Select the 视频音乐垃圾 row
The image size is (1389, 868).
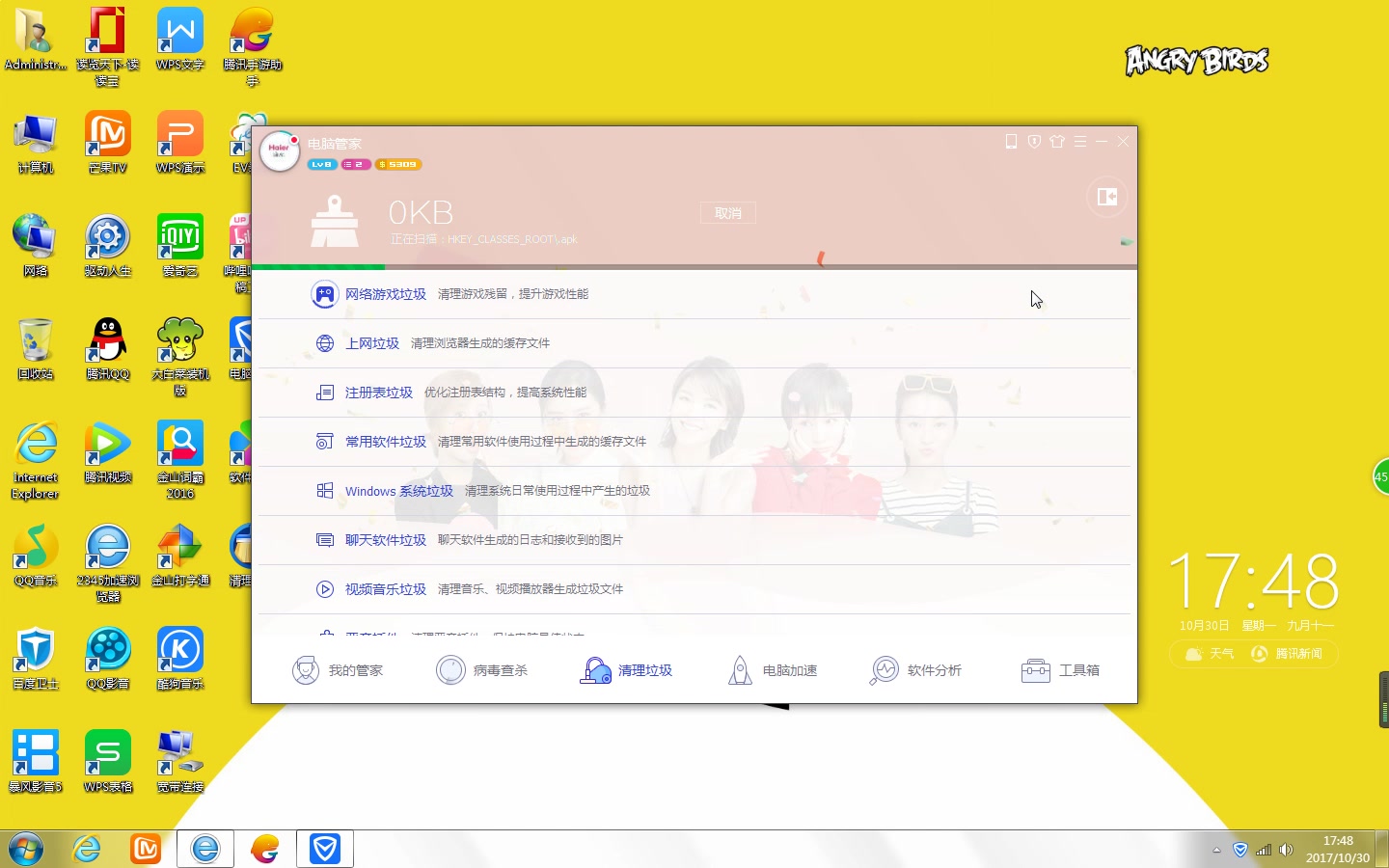pyautogui.click(x=694, y=589)
